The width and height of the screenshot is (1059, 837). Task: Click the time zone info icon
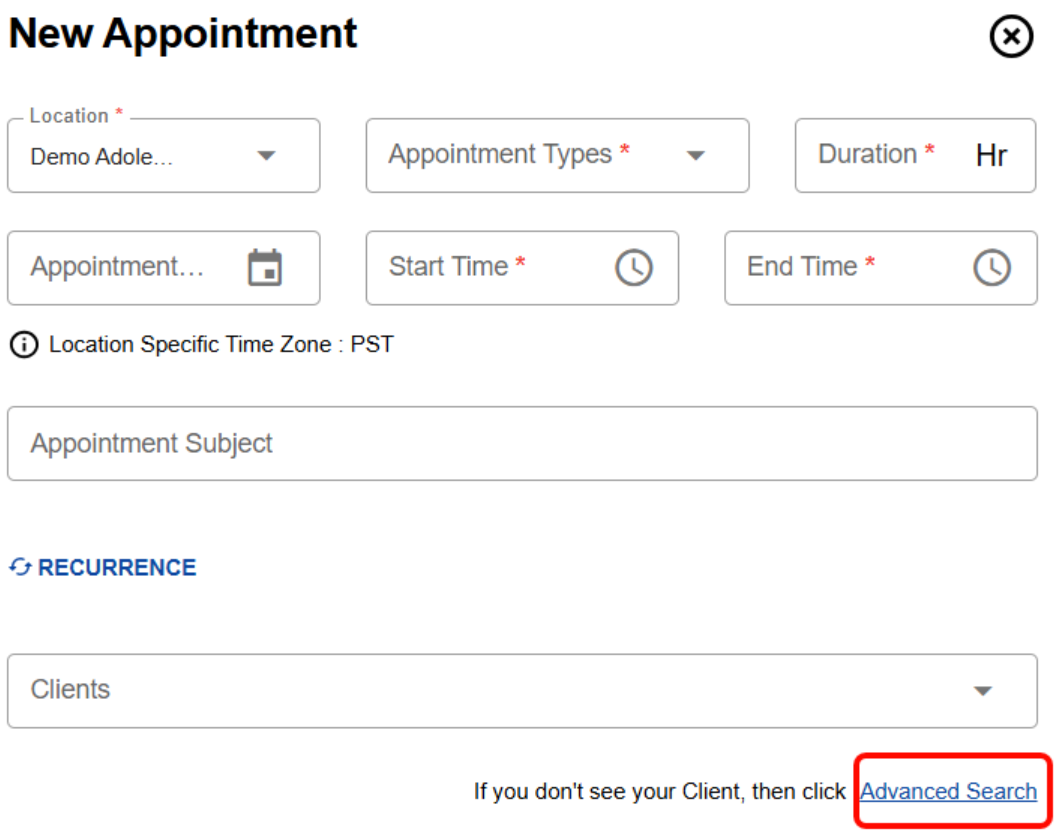coord(22,345)
